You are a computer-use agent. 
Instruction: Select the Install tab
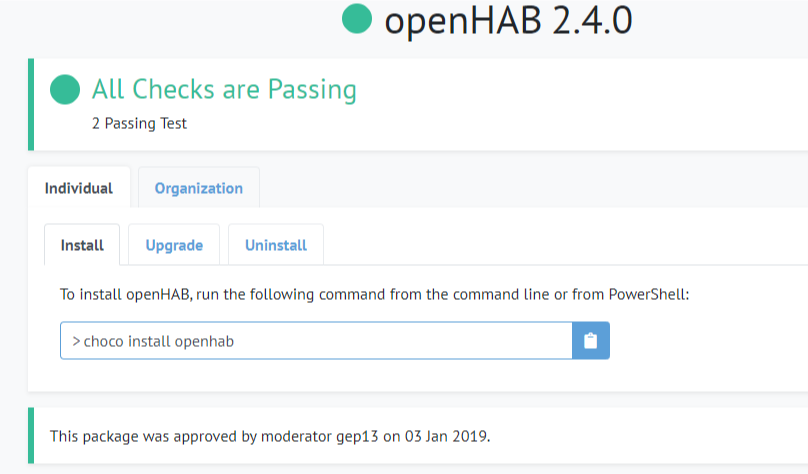82,245
